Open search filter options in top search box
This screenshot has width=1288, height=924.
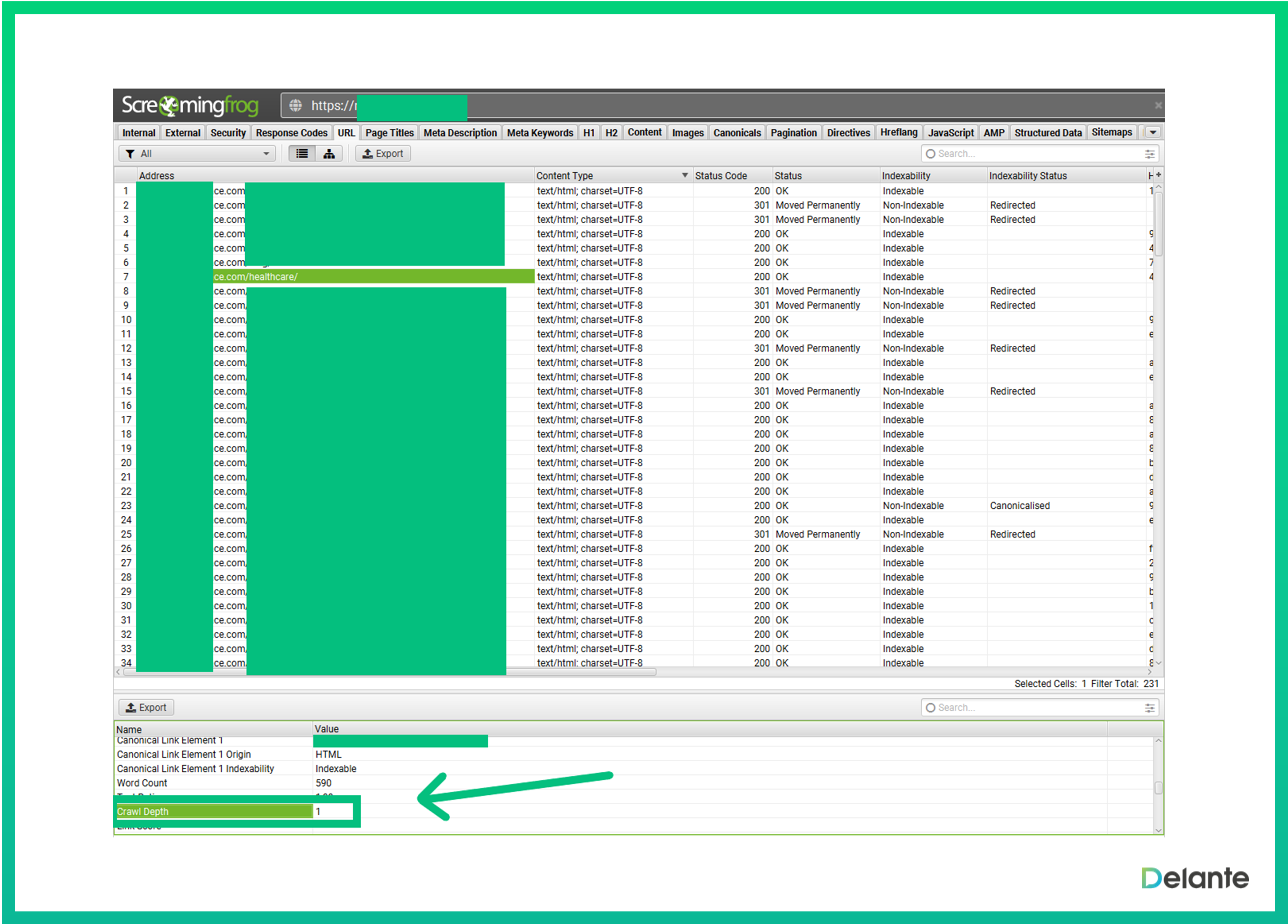(1150, 154)
